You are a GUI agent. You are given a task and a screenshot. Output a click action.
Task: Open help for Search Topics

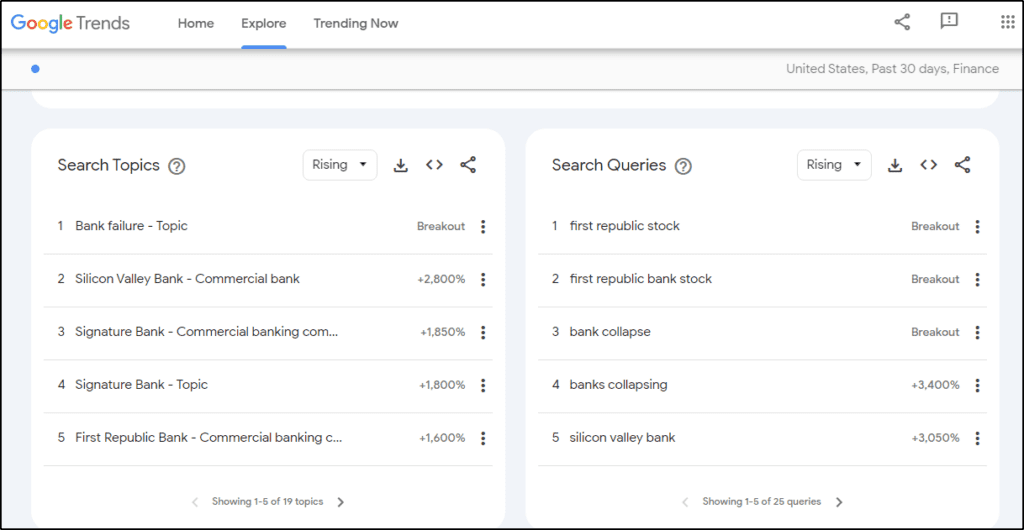(x=176, y=166)
